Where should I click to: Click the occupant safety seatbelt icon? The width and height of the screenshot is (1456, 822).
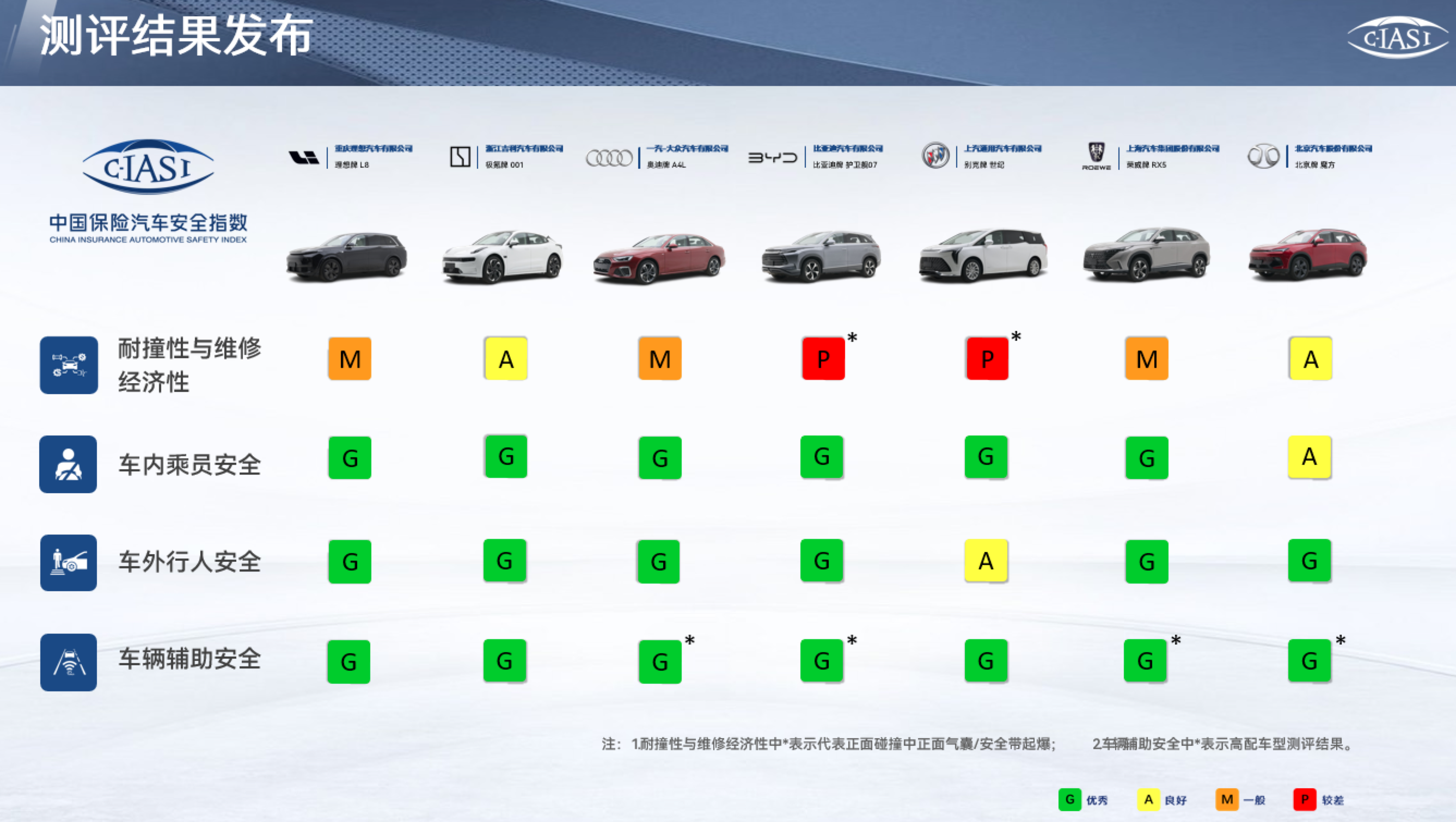[x=69, y=464]
